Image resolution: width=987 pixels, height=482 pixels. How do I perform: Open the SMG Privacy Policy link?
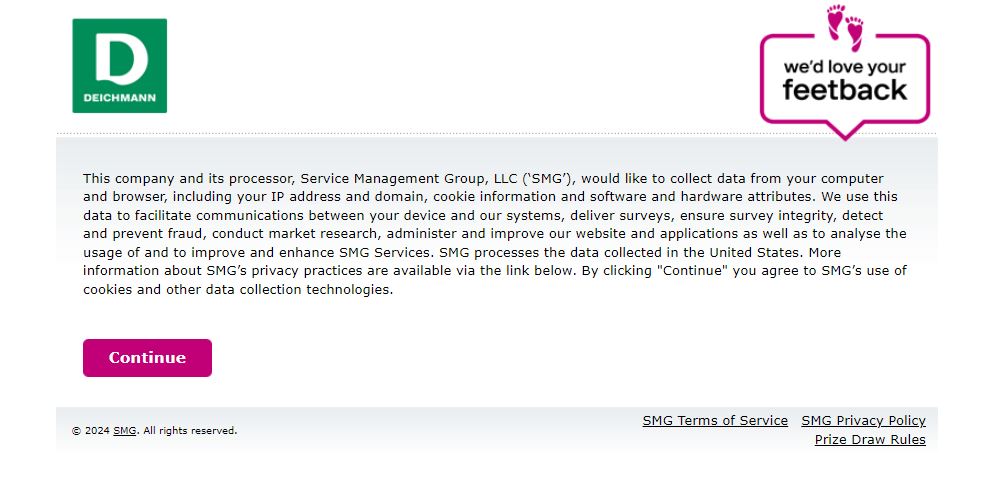(x=864, y=420)
